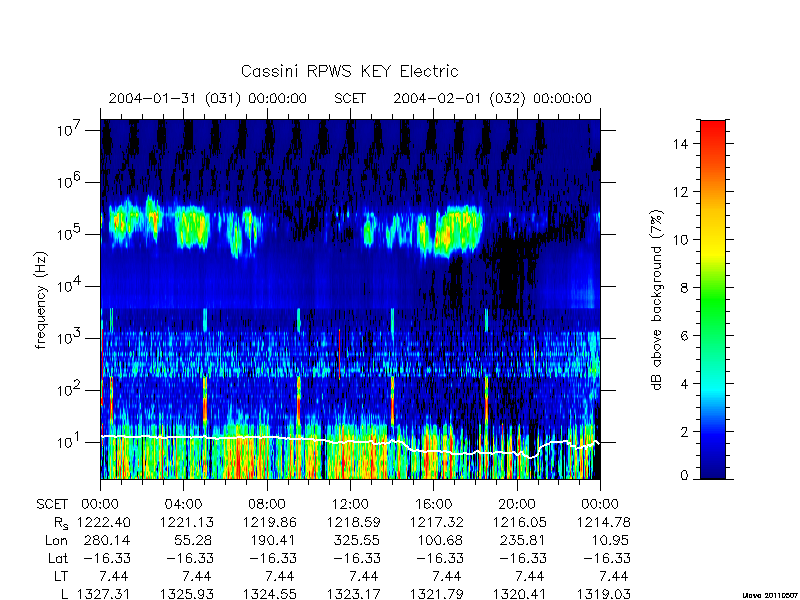Select the start date '2004-01-31 (031) 00:00:00'
The width and height of the screenshot is (800, 600).
click(x=208, y=98)
